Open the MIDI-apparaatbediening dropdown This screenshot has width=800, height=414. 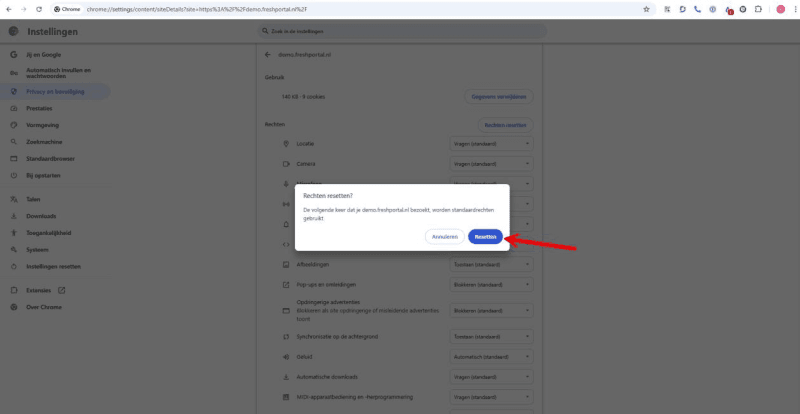[x=491, y=397]
